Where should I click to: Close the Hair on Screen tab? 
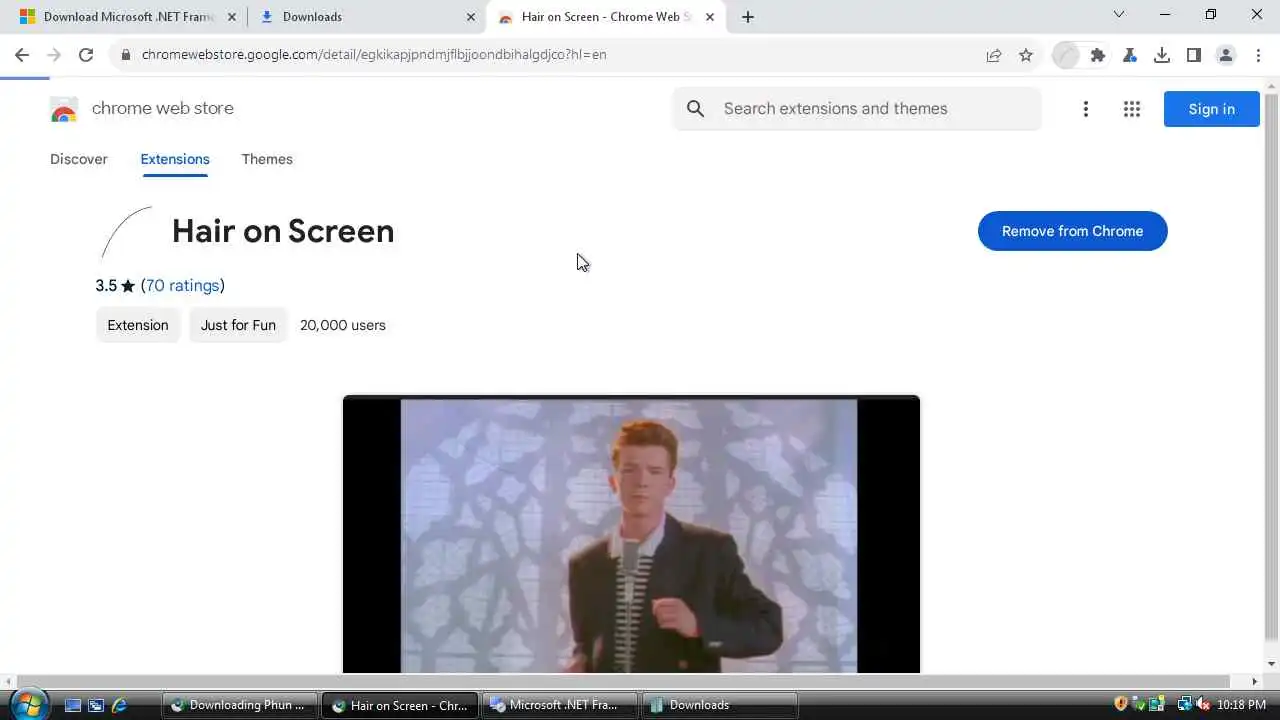pyautogui.click(x=710, y=17)
